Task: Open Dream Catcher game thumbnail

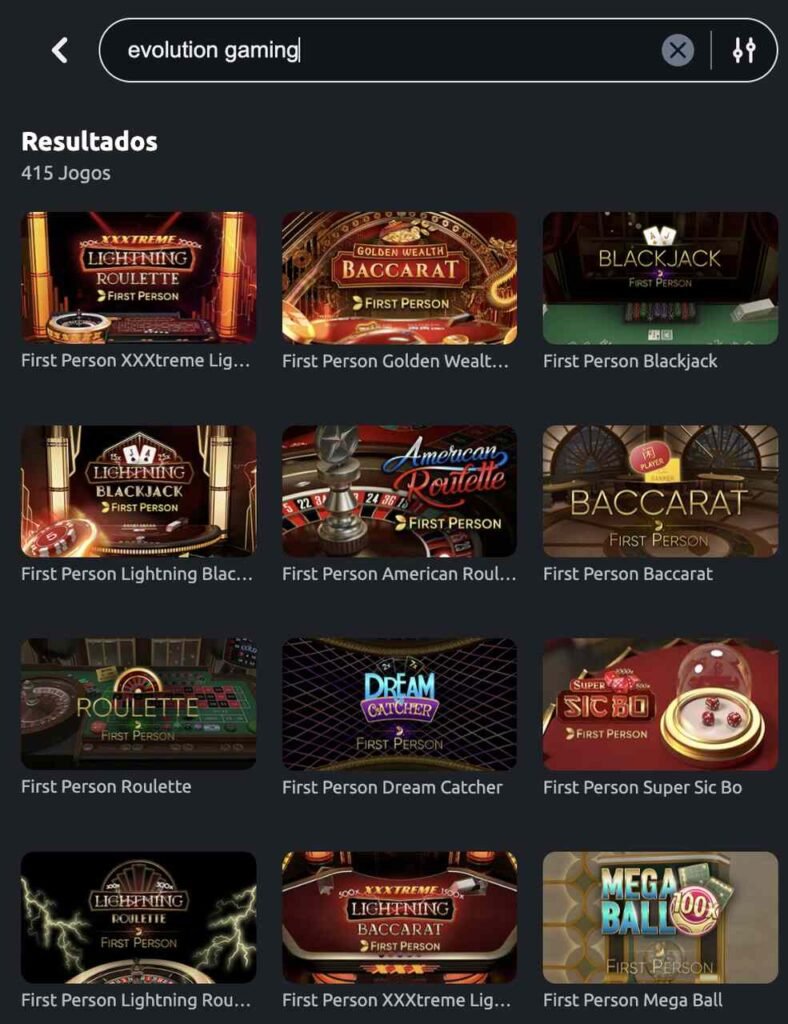Action: click(x=400, y=704)
